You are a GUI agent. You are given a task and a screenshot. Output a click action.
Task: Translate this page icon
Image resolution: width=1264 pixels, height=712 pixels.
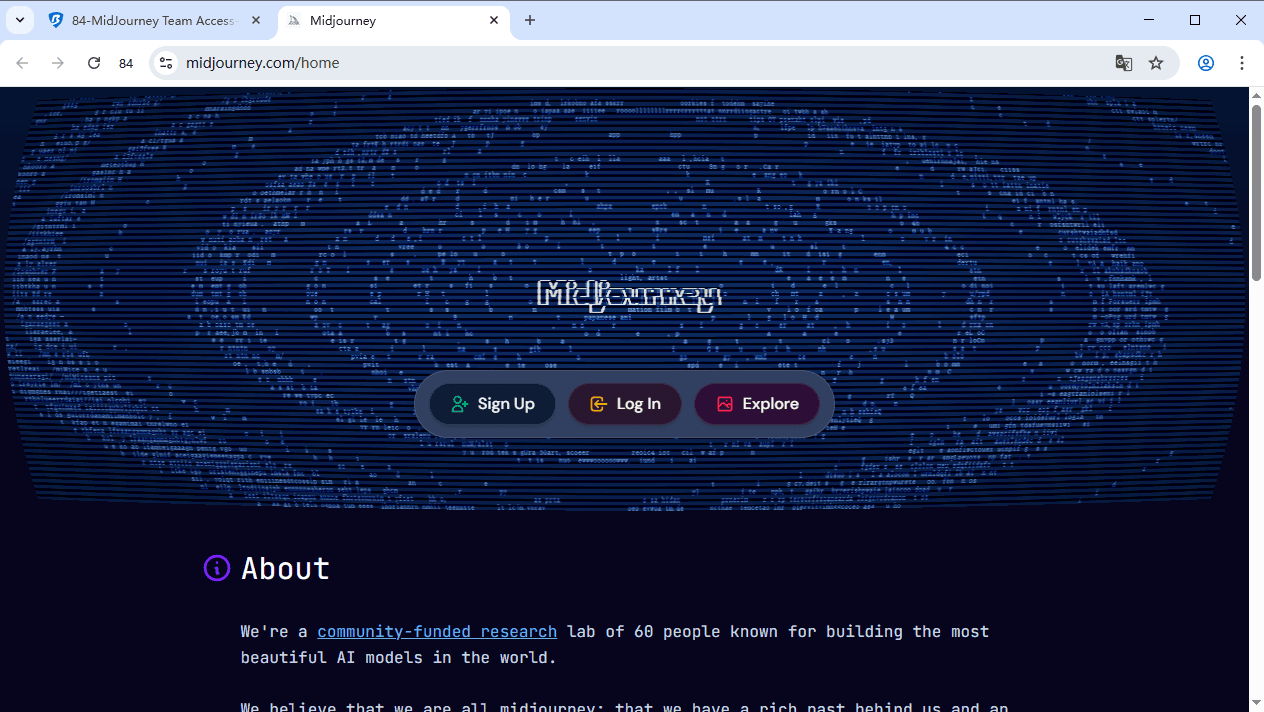(x=1124, y=63)
